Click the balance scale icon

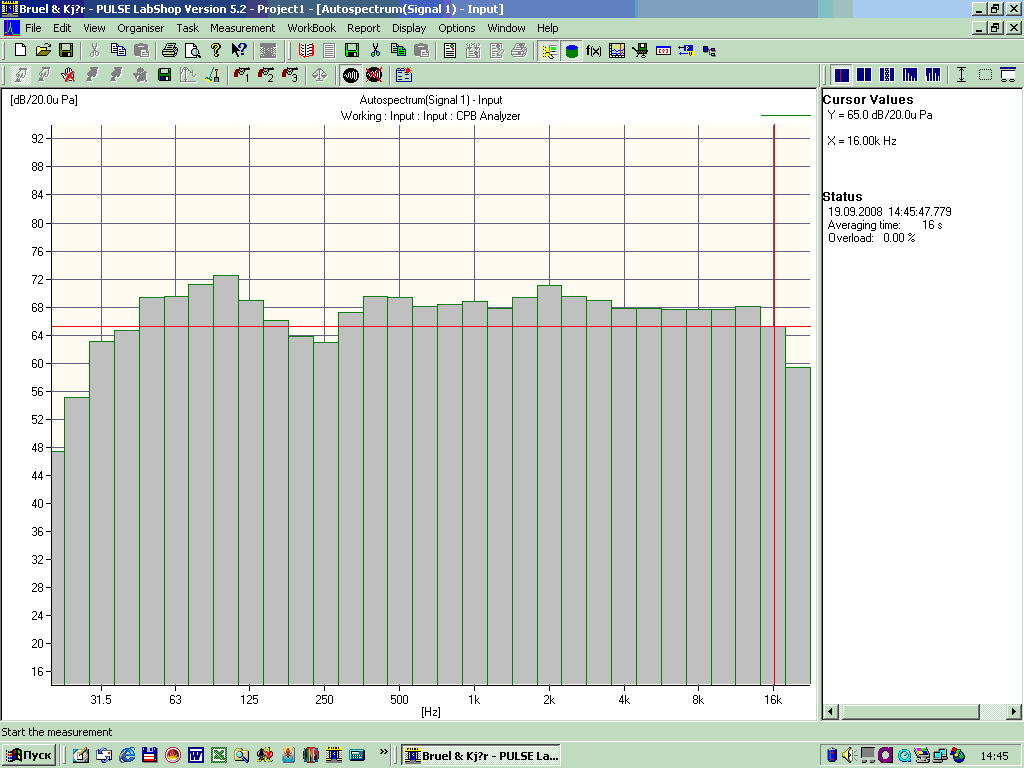(319, 75)
